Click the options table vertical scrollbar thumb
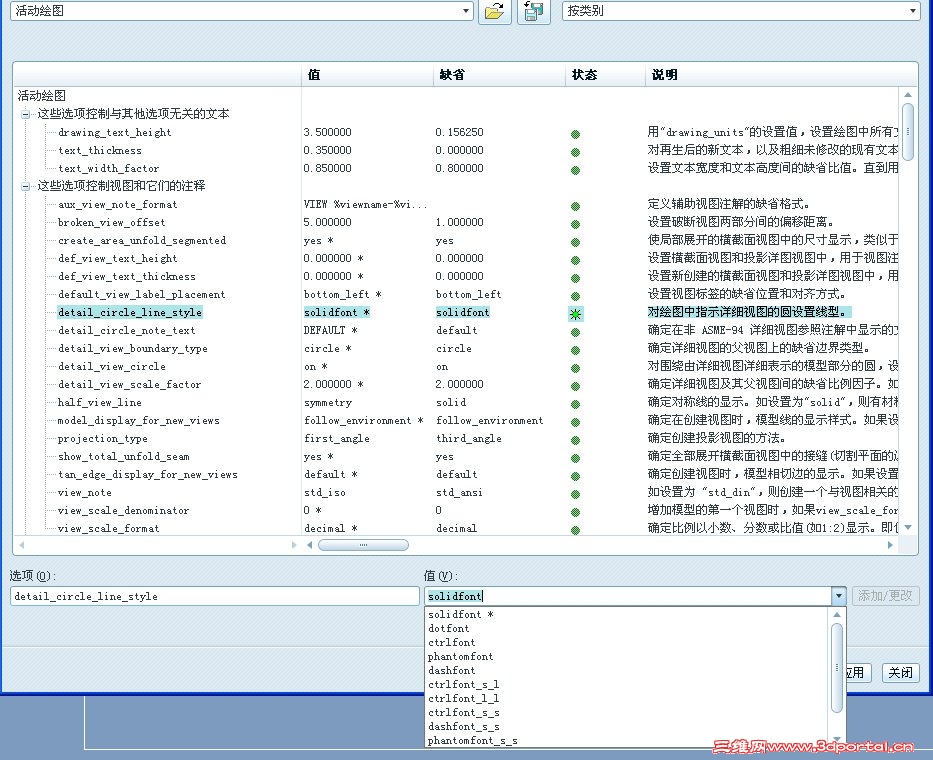This screenshot has height=760, width=933. [907, 132]
